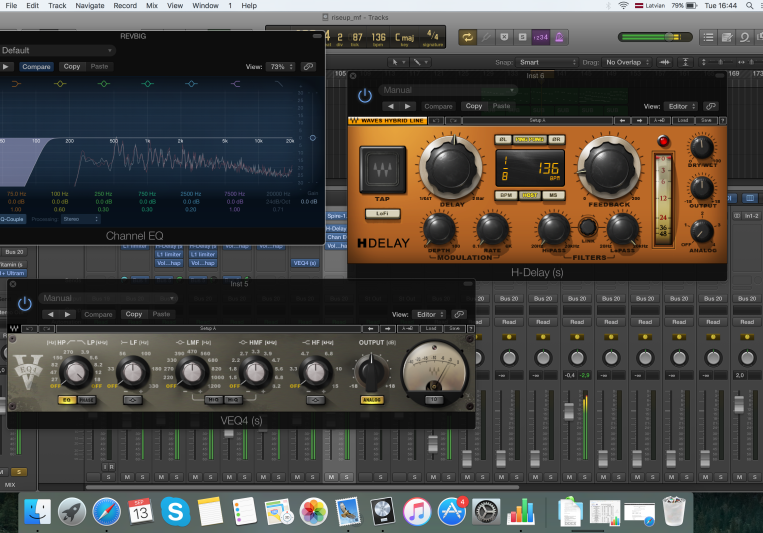Screen dimensions: 763x533
Task: Open the List Editors panel
Action: 708,37
